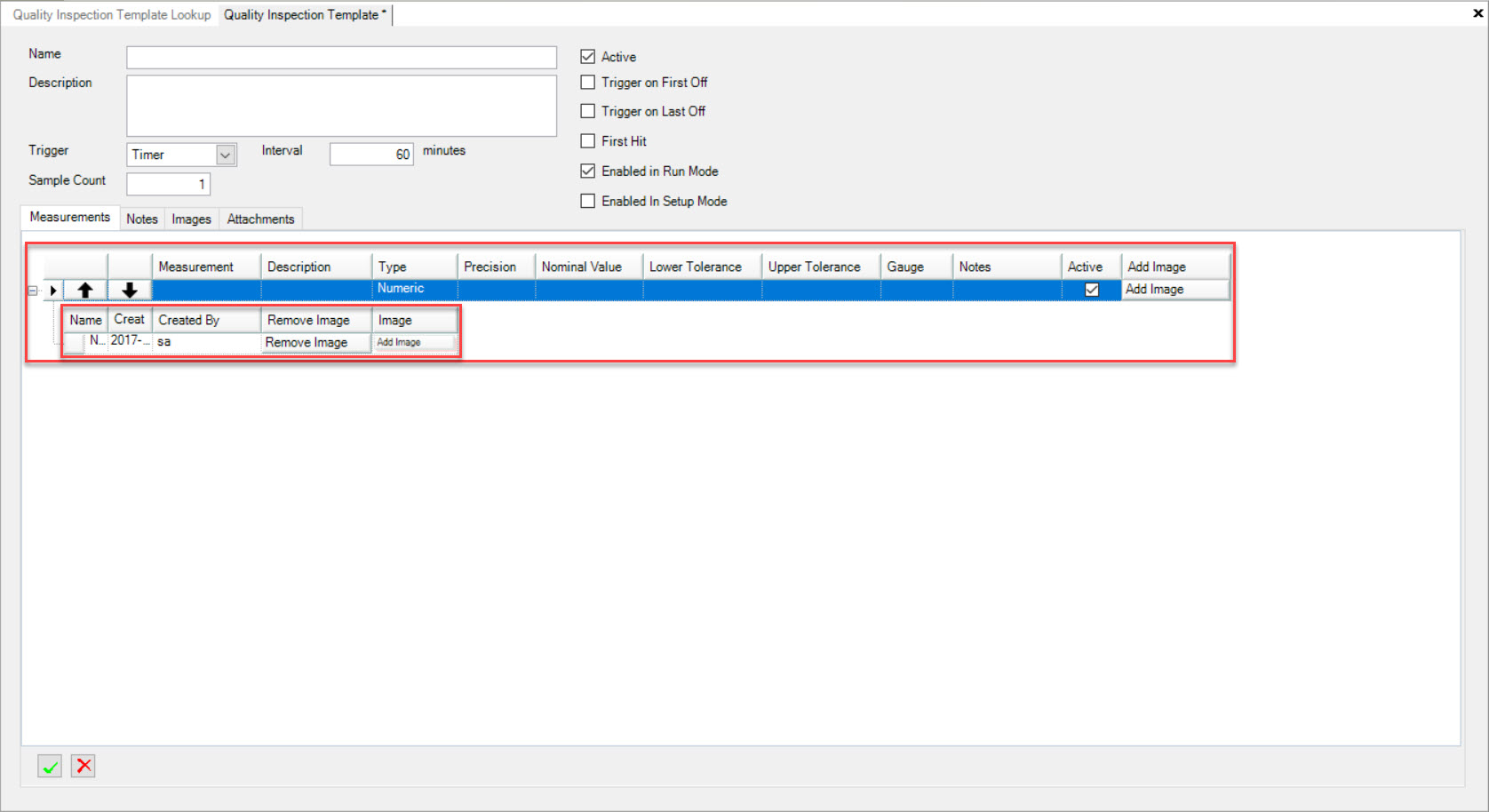Click the Gauge column header

(x=916, y=267)
